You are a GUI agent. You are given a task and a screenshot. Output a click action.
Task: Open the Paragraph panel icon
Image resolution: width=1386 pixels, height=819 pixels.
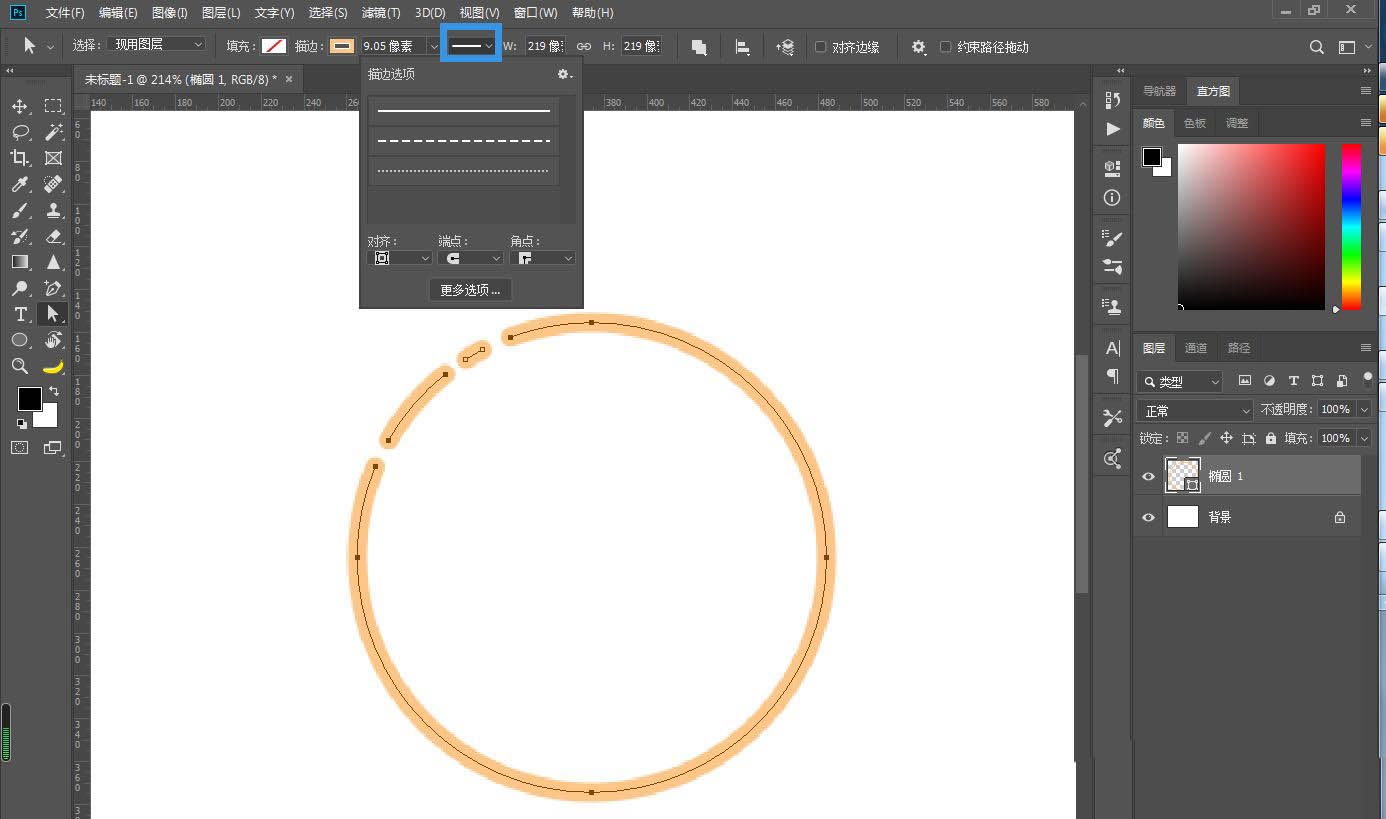click(x=1113, y=376)
